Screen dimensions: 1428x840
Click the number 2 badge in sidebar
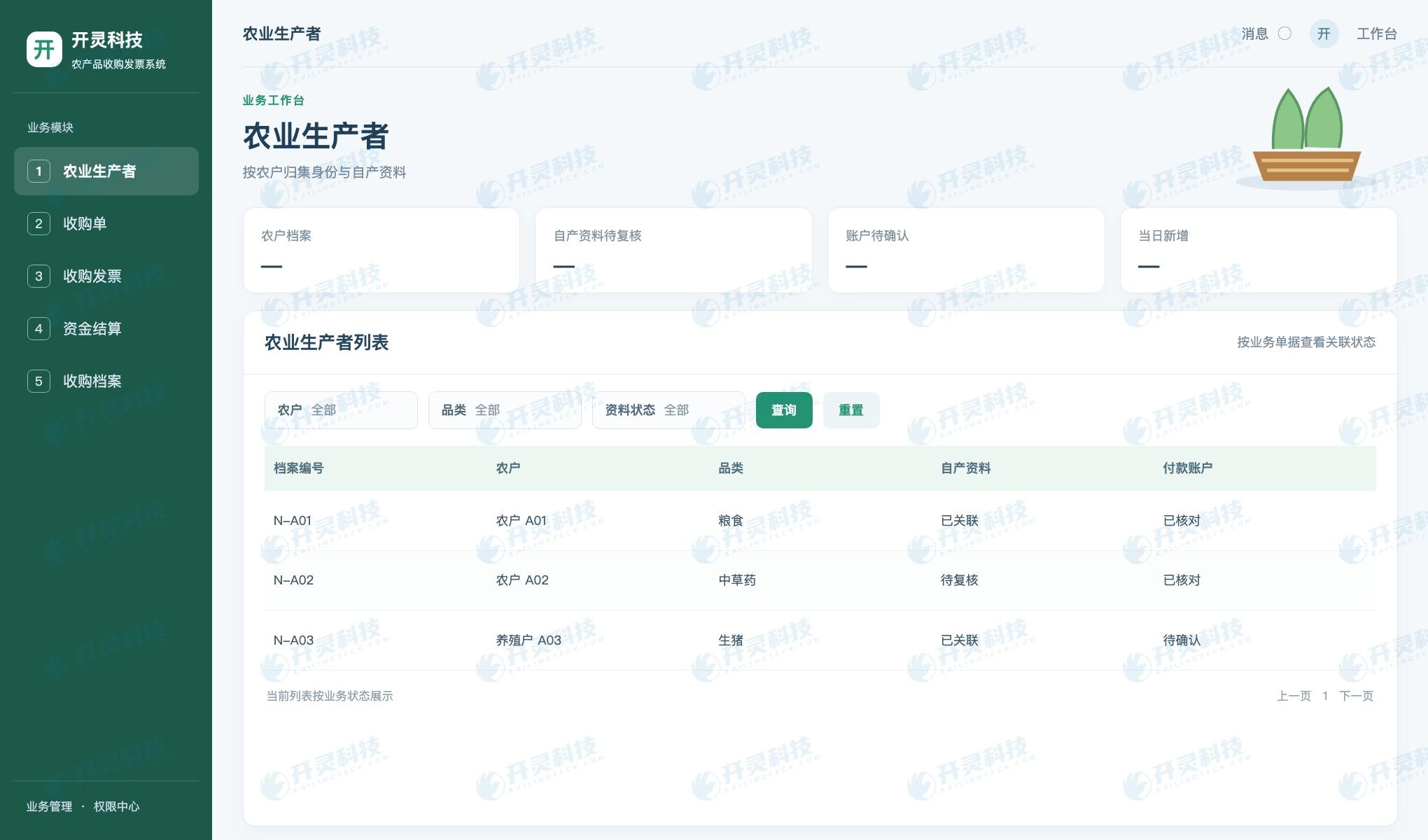[x=38, y=223]
